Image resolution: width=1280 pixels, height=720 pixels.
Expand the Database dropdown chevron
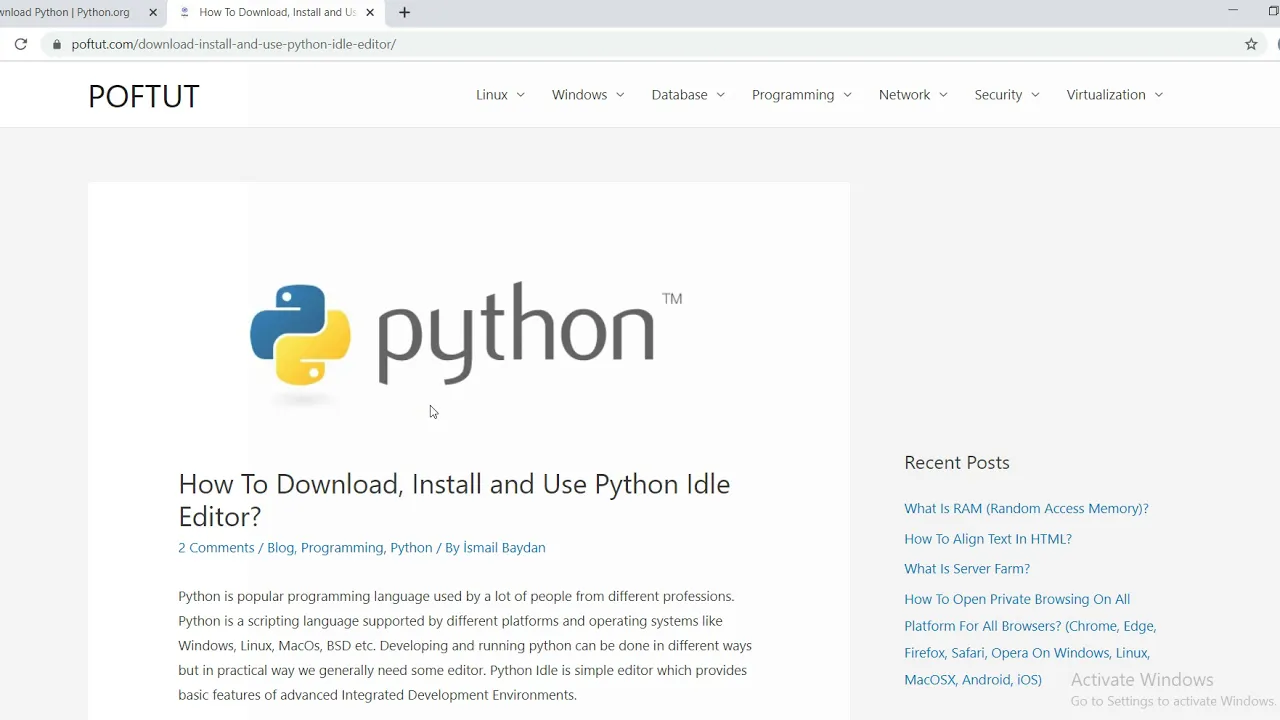(720, 95)
